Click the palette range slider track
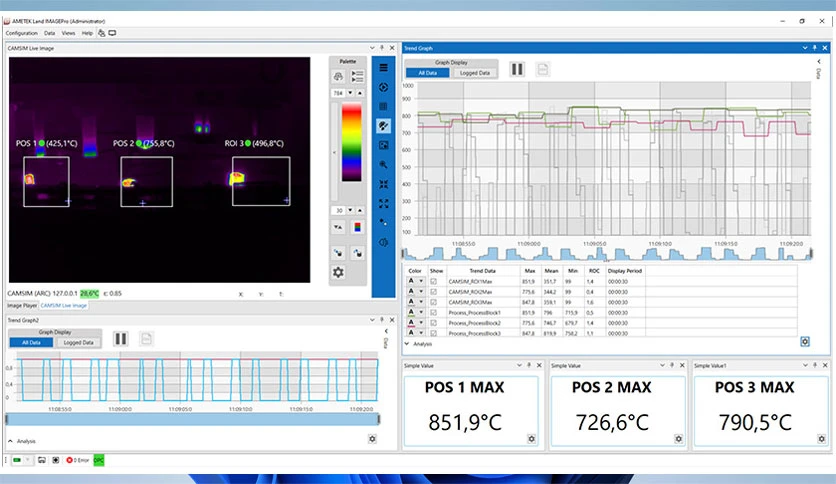Viewport: 836px width, 484px height. 335,151
